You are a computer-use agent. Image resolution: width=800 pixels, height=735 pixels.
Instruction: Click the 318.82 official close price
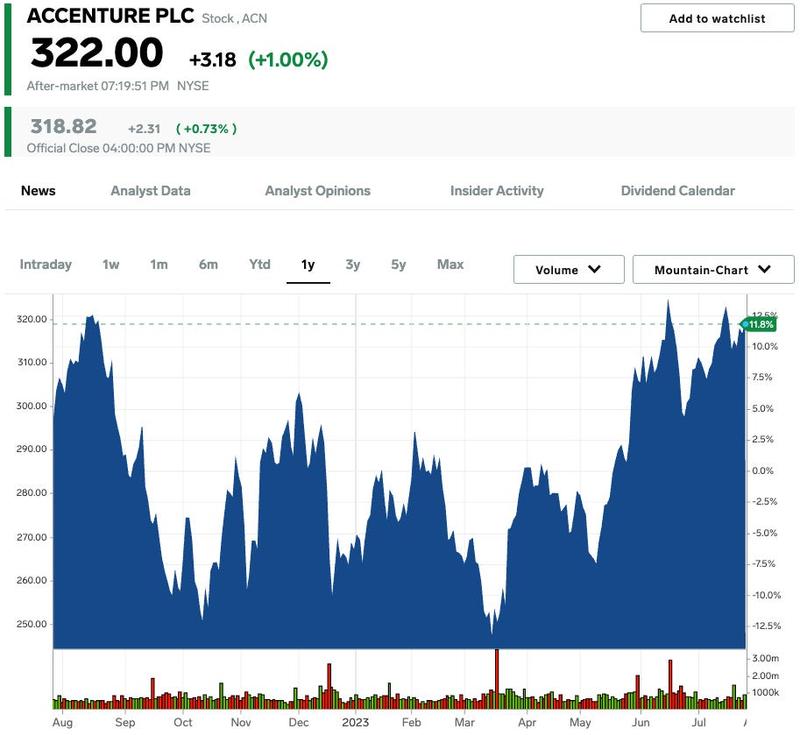63,126
